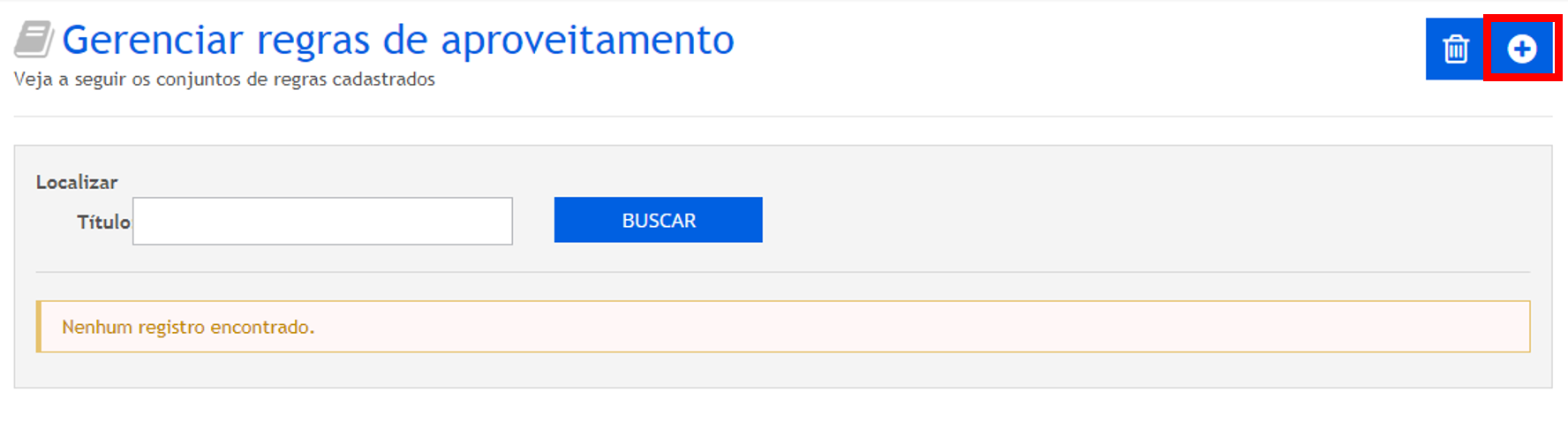Click the word 'Gerenciar' in the blue heading
Screen dimensions: 1568x423
click(152, 40)
